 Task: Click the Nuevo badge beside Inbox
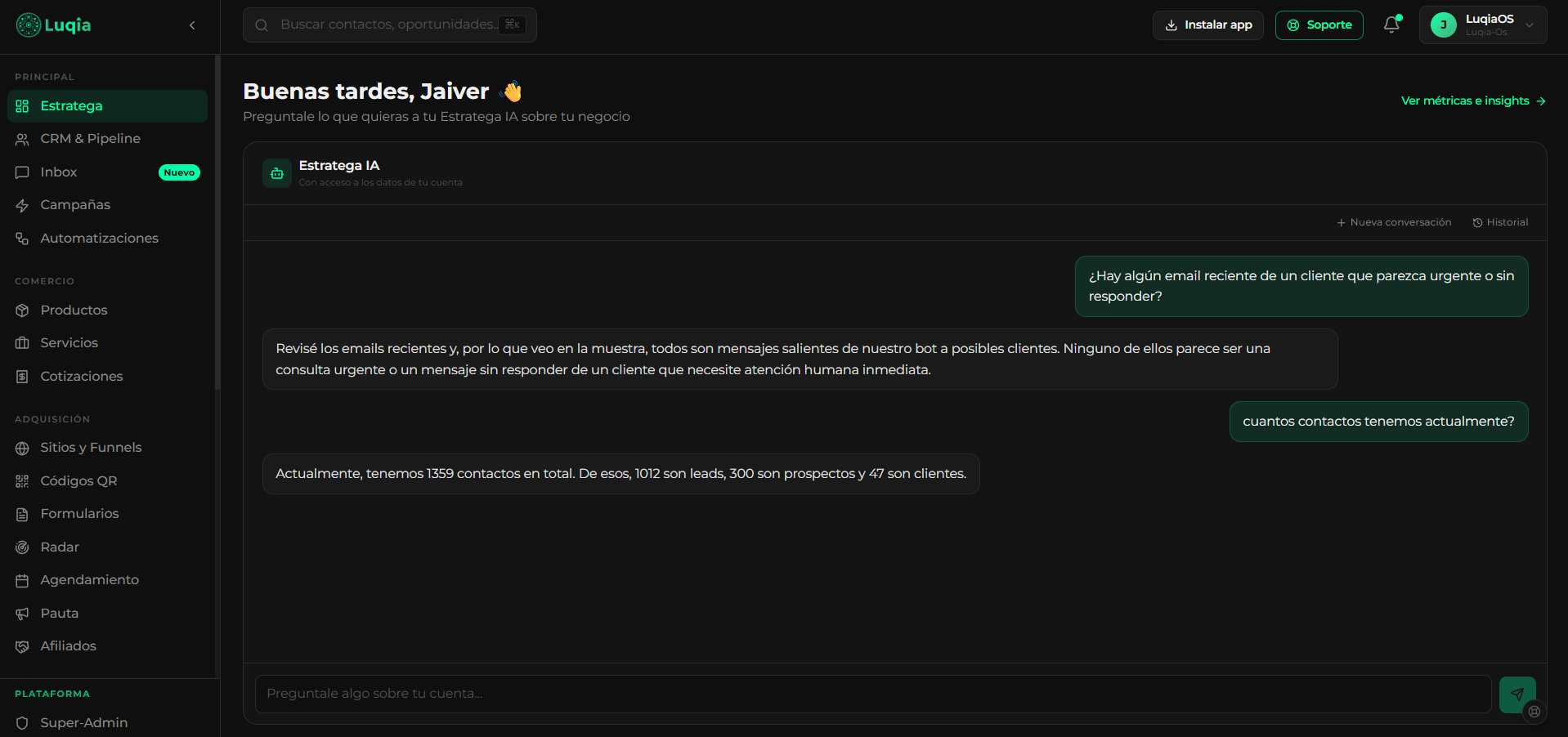(179, 172)
